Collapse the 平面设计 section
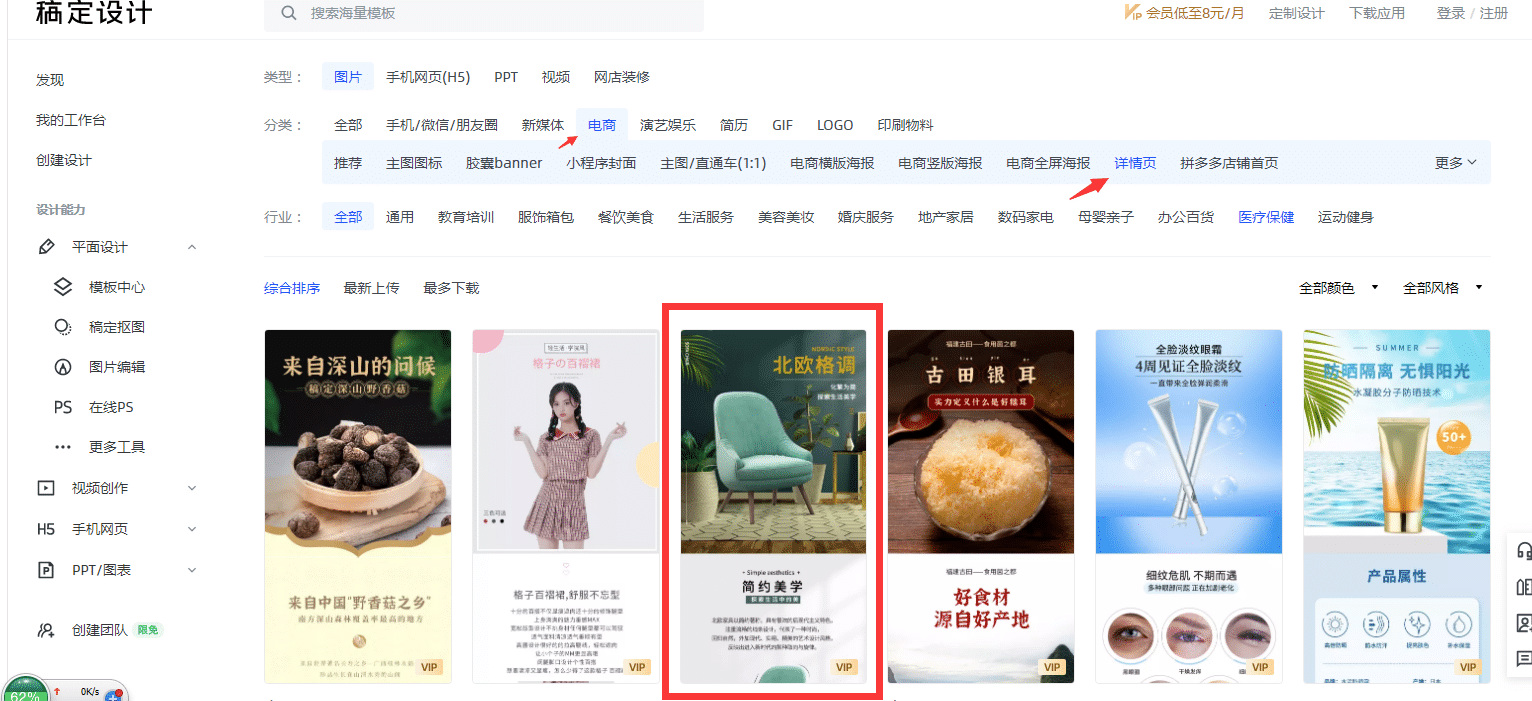This screenshot has width=1532, height=701. pyautogui.click(x=192, y=247)
